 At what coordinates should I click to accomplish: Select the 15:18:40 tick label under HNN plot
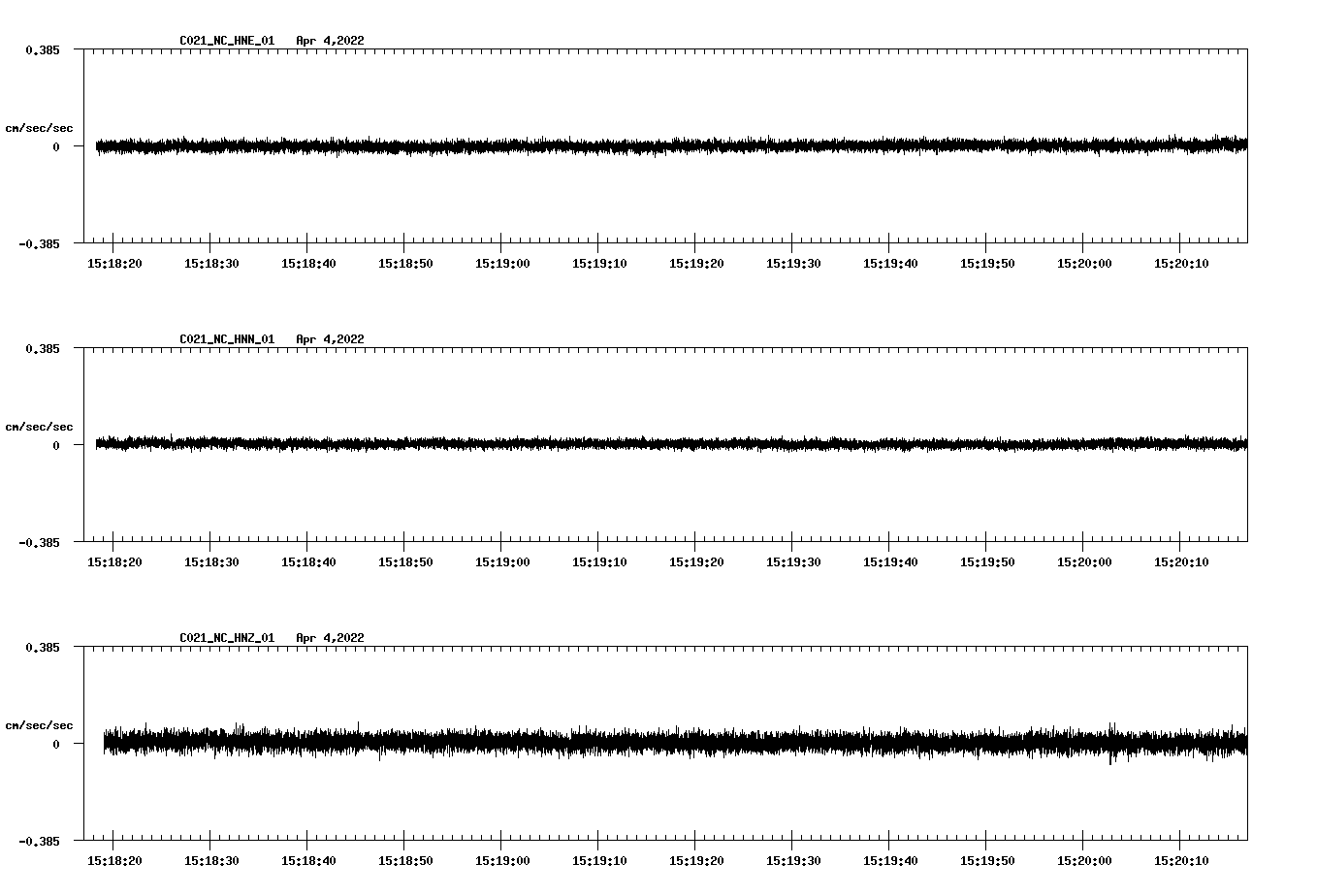click(308, 562)
